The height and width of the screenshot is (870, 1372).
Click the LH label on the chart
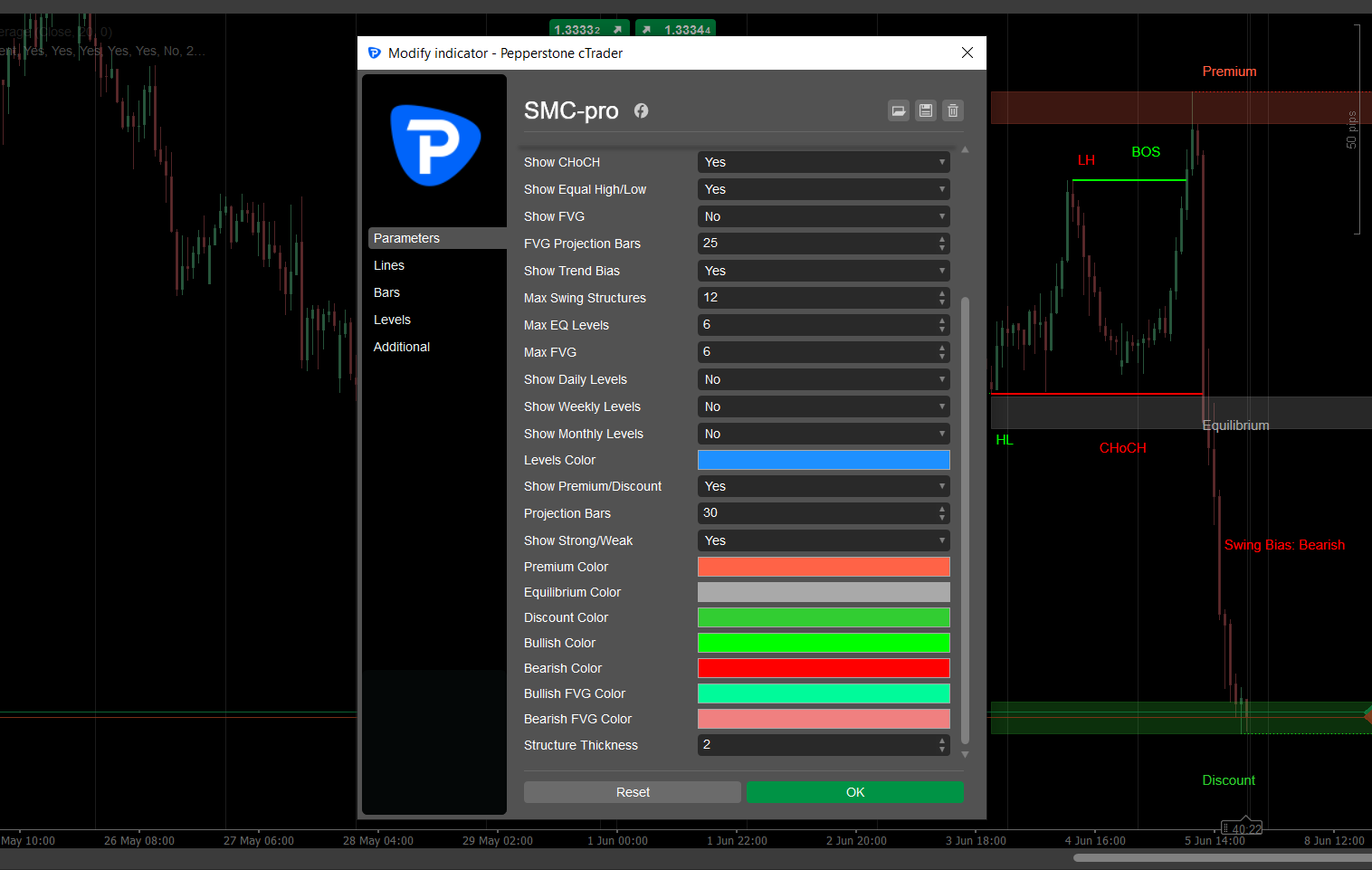[1086, 160]
